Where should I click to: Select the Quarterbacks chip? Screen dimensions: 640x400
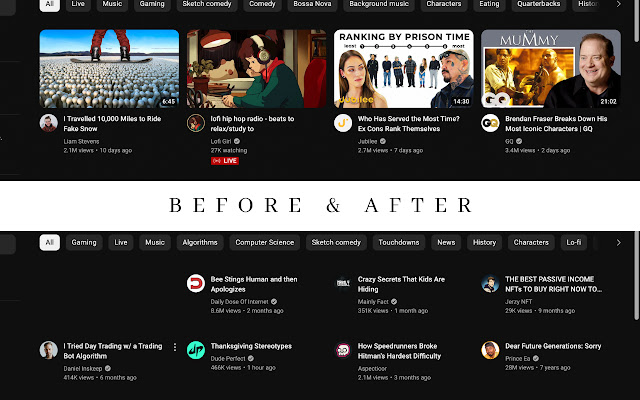[x=539, y=4]
